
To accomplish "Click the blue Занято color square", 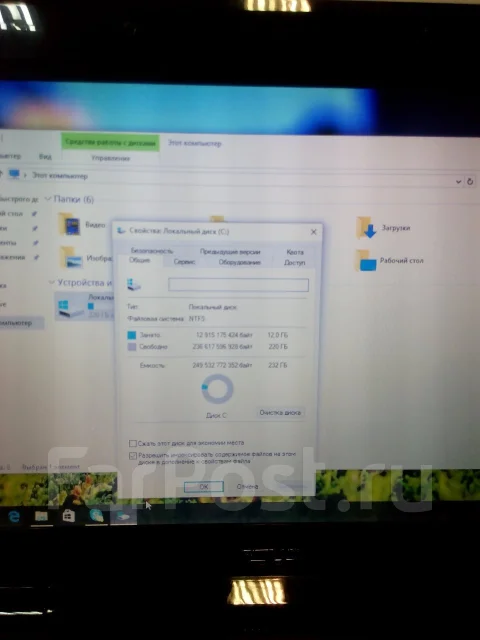I will coord(131,335).
